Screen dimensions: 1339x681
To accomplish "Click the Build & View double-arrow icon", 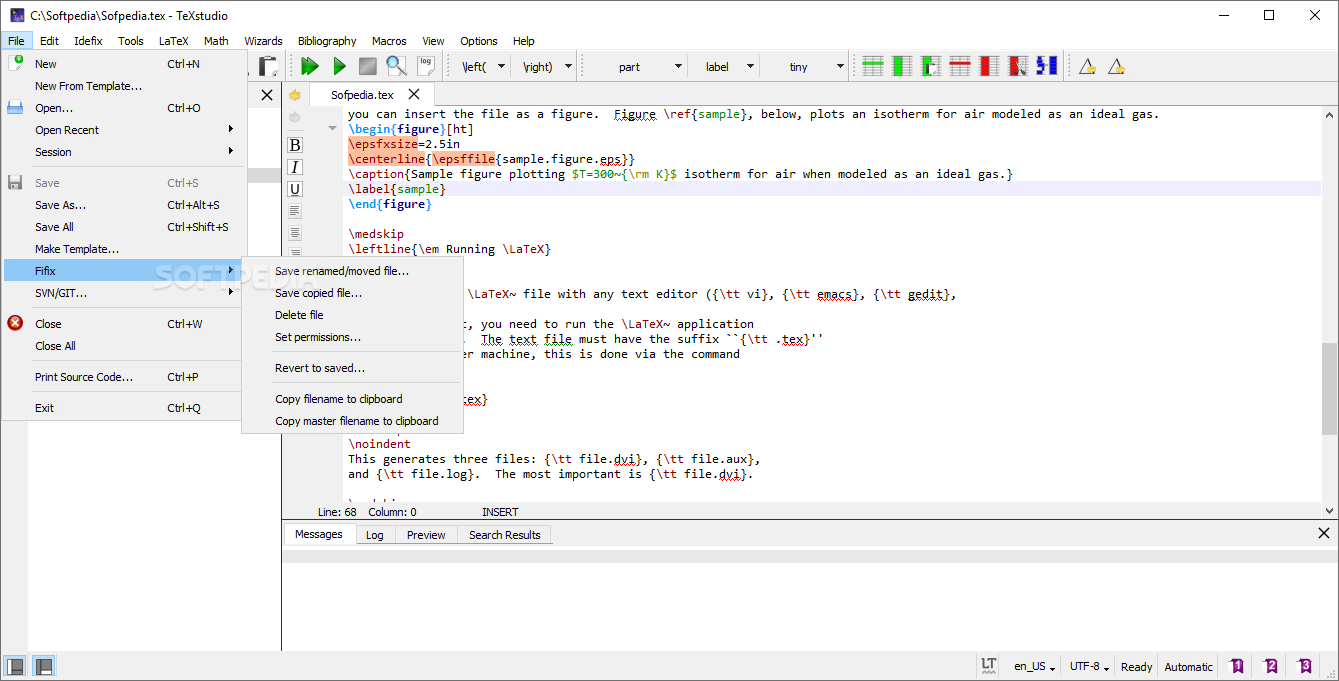I will point(310,66).
